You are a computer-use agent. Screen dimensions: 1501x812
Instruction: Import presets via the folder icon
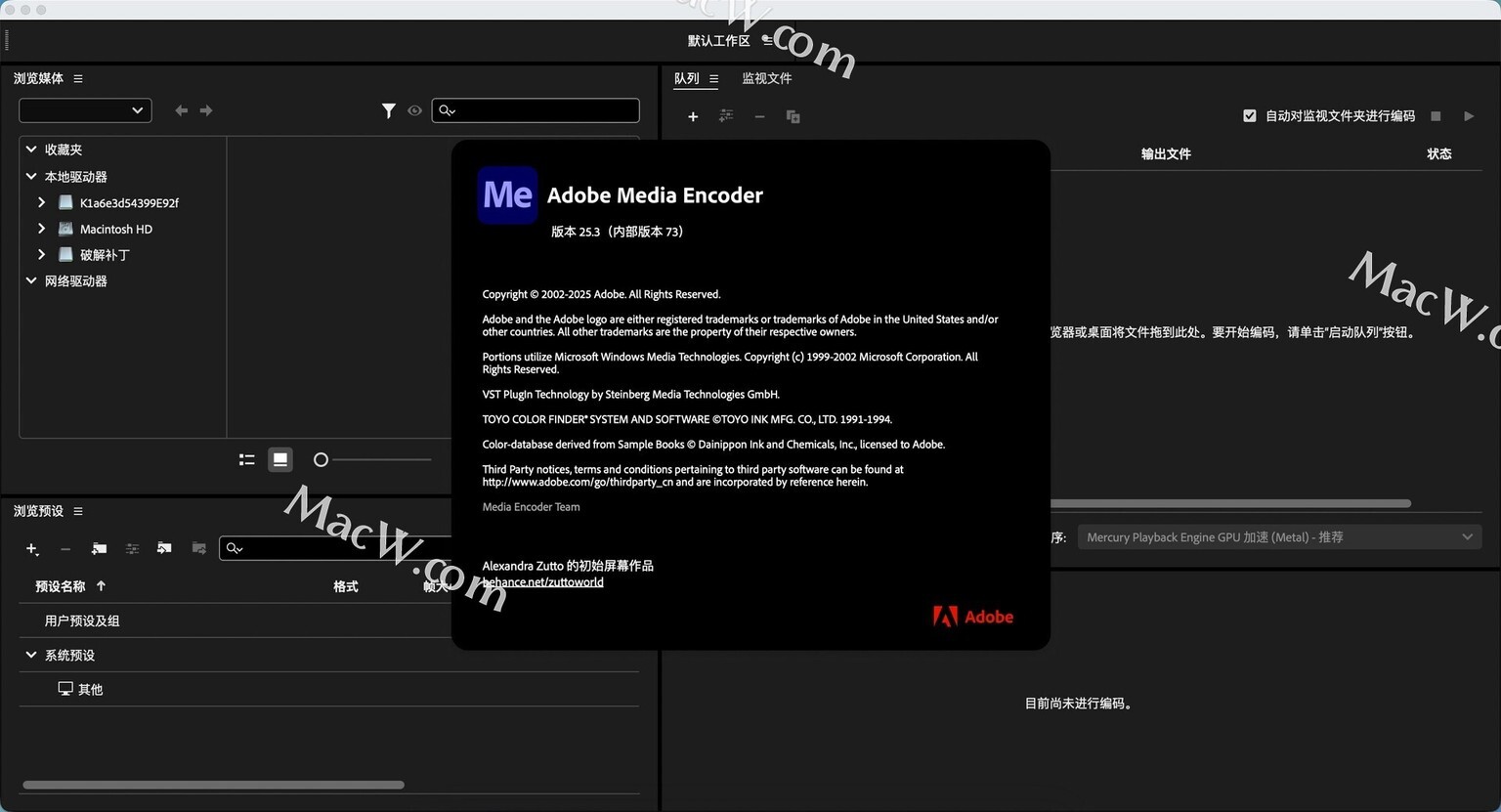point(164,549)
